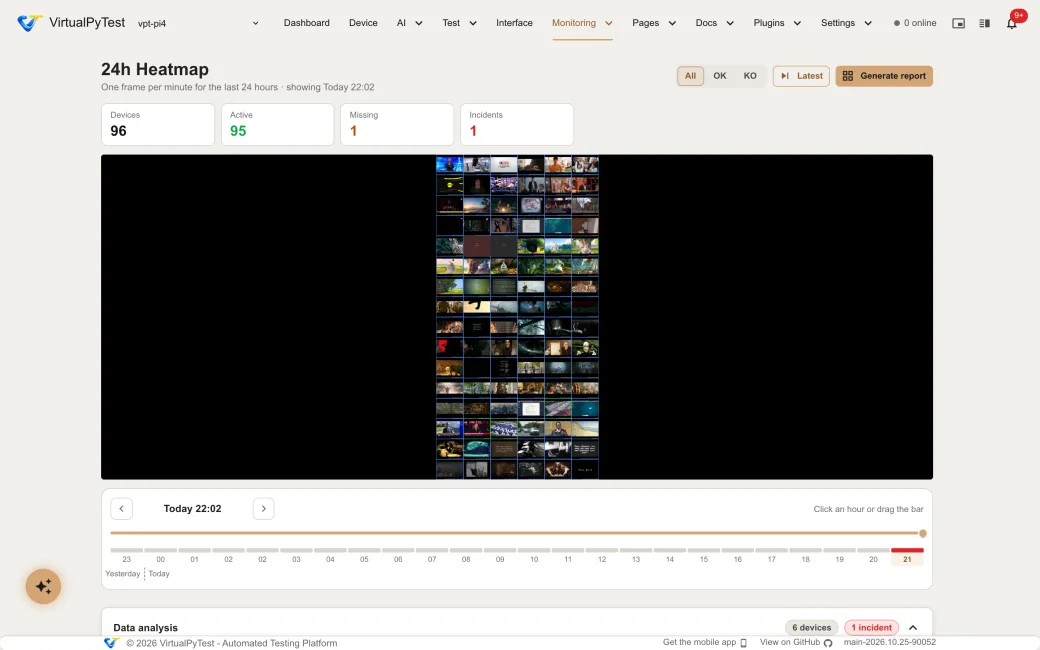
Task: Filter the heatmap to KO devices
Action: (750, 76)
